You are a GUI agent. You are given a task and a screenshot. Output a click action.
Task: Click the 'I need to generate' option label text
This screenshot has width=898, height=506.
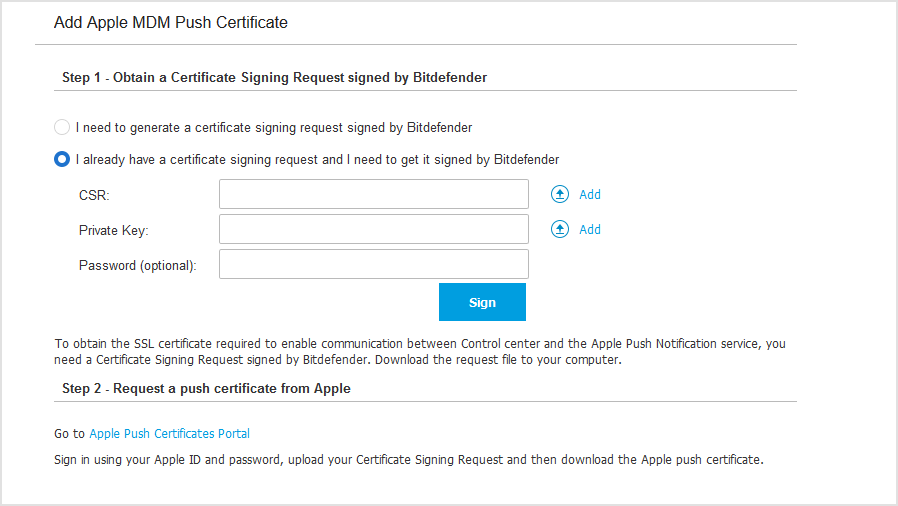(x=273, y=127)
